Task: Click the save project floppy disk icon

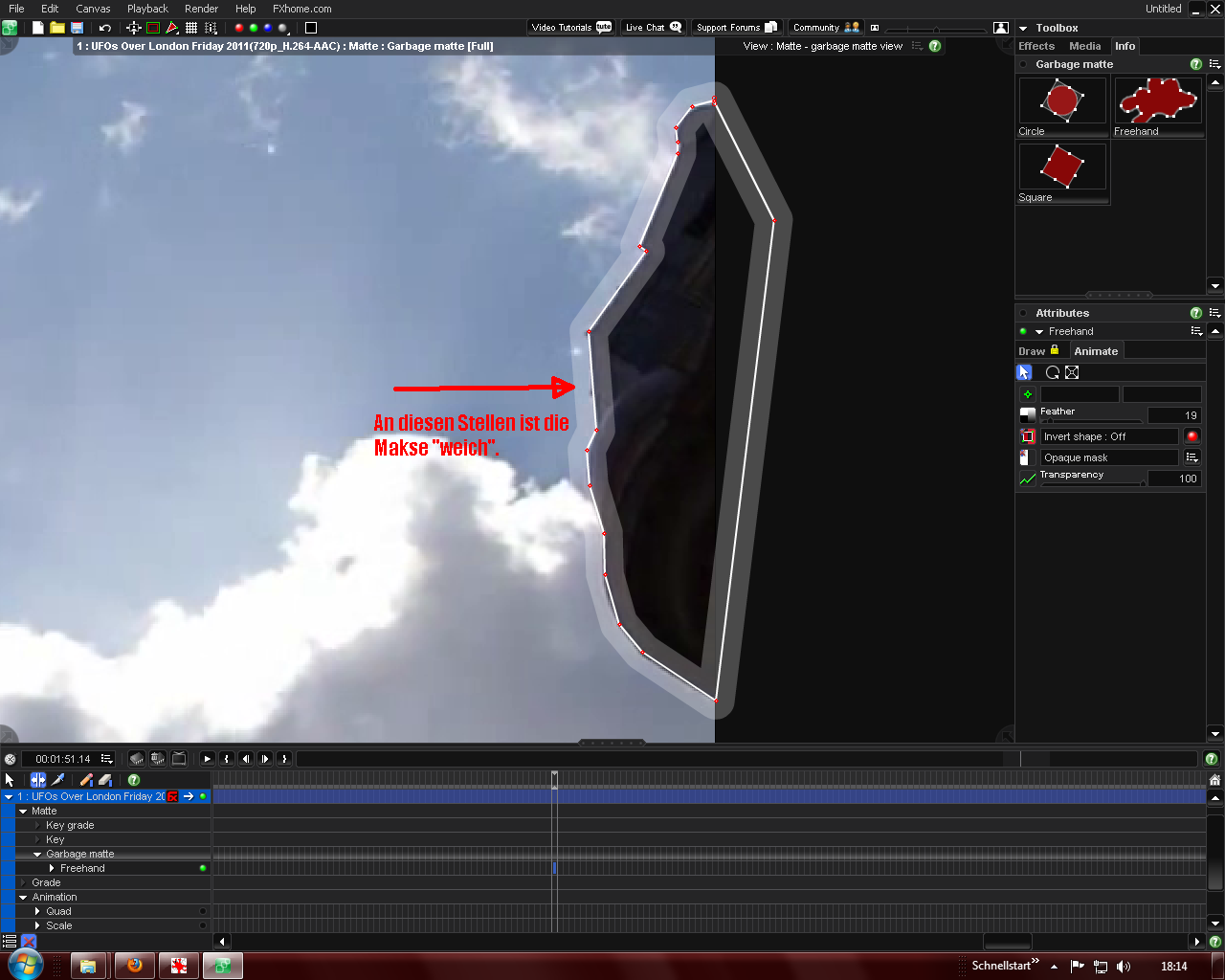Action: [x=77, y=28]
